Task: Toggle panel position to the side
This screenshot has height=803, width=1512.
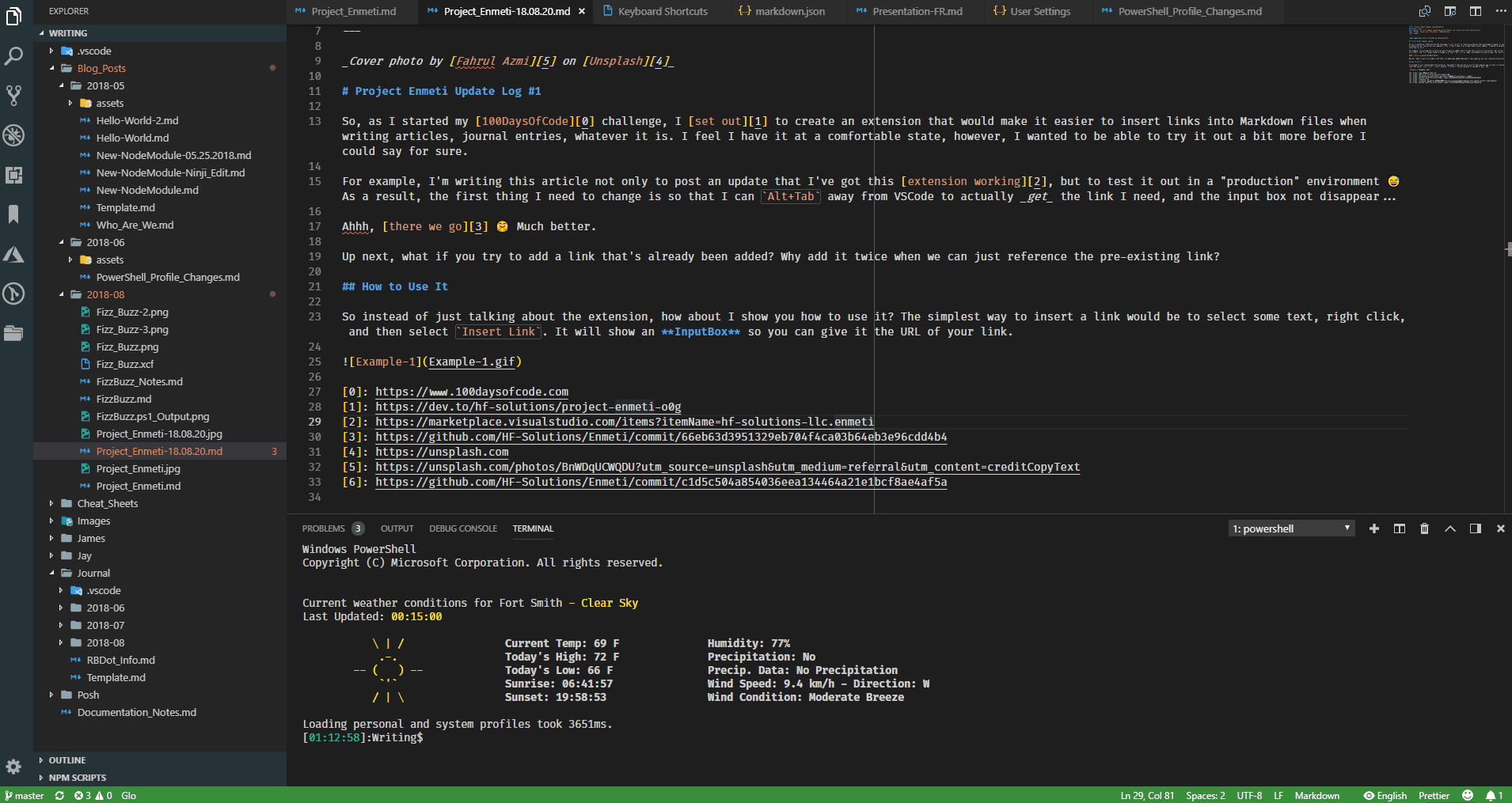Action: point(1475,528)
